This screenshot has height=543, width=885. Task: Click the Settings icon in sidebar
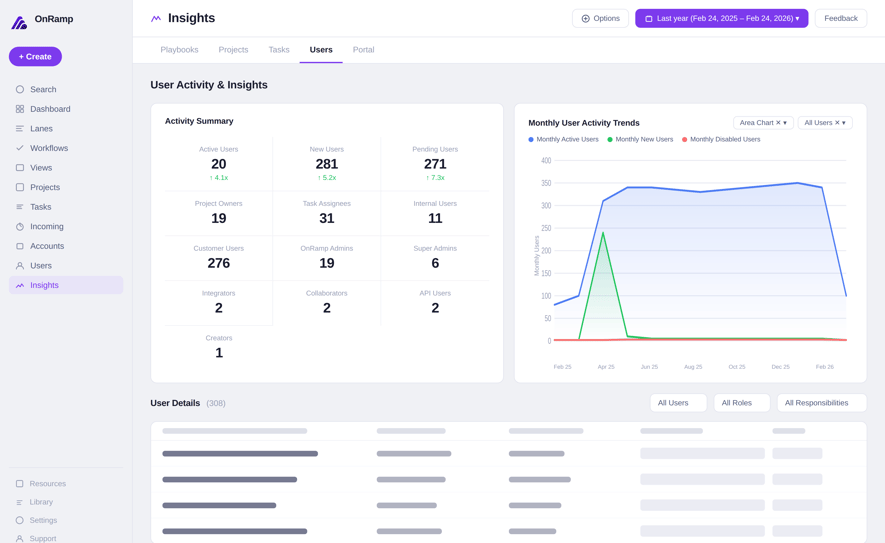pos(19,520)
